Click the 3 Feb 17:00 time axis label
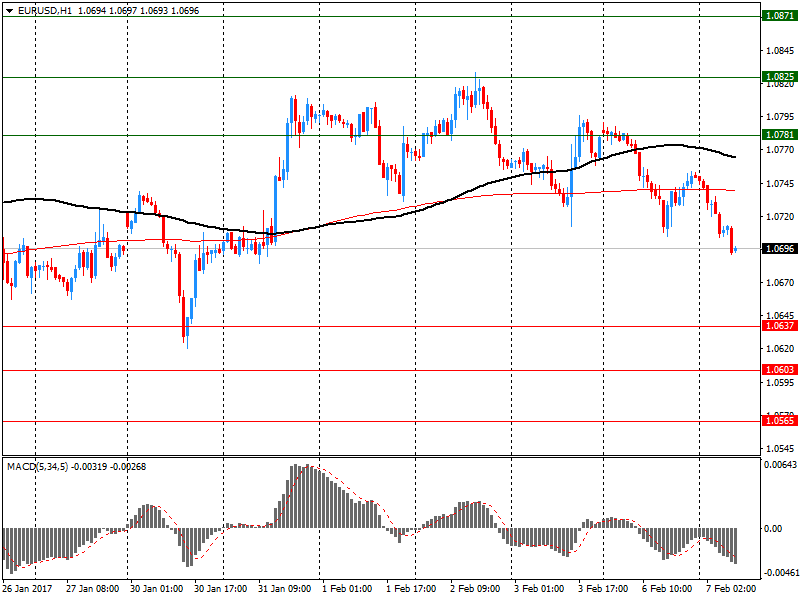The width and height of the screenshot is (800, 600). tap(603, 589)
